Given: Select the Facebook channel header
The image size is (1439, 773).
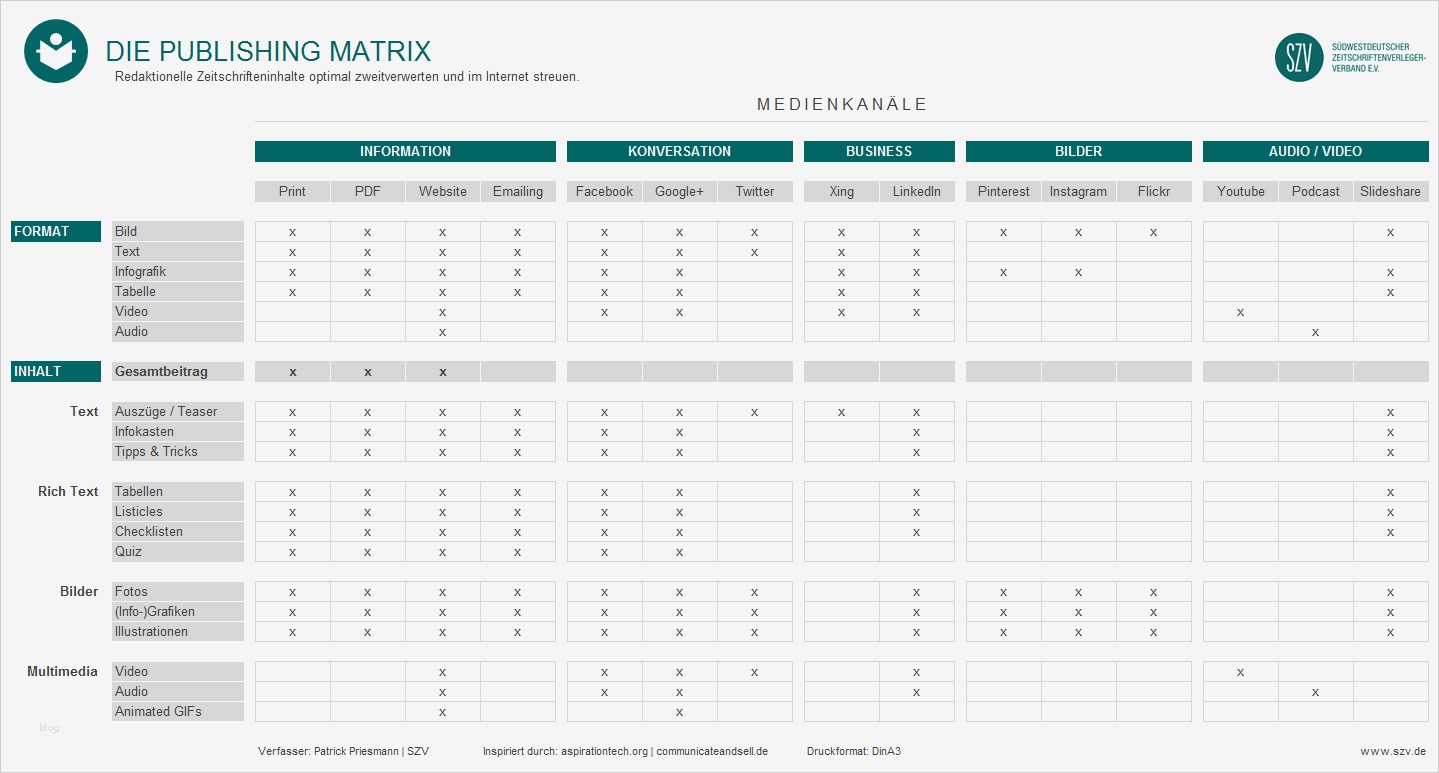Looking at the screenshot, I should click(x=603, y=191).
